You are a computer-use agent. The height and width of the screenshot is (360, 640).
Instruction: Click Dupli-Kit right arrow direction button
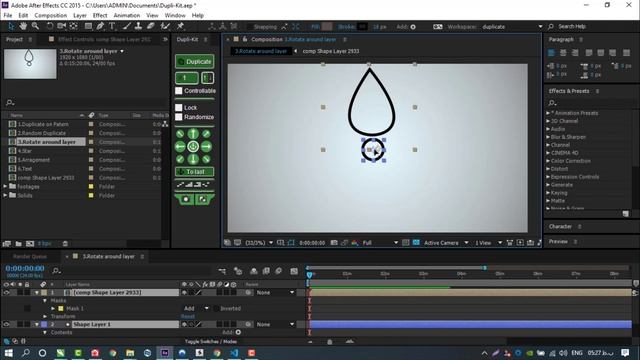[207, 147]
